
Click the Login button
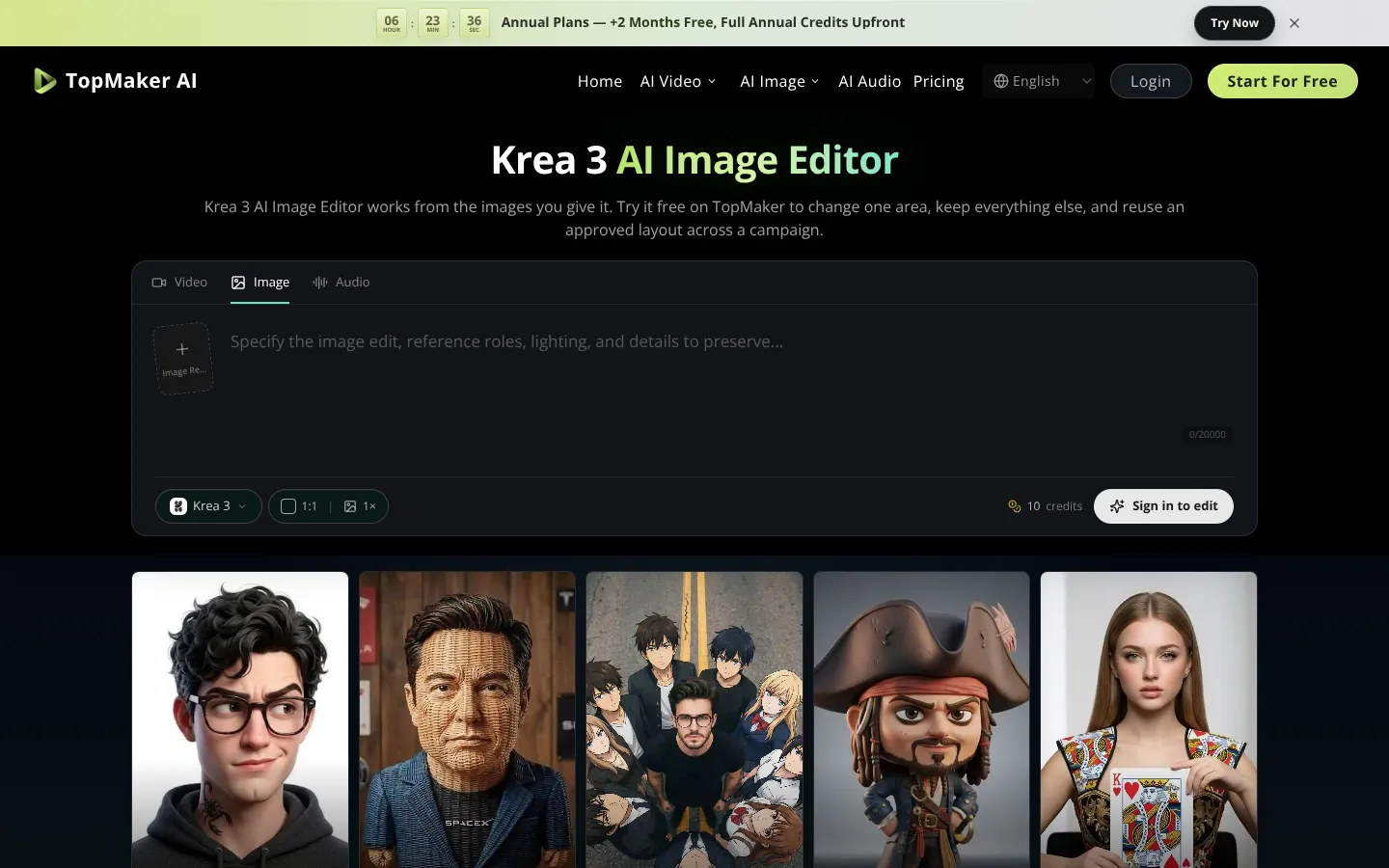click(x=1151, y=81)
